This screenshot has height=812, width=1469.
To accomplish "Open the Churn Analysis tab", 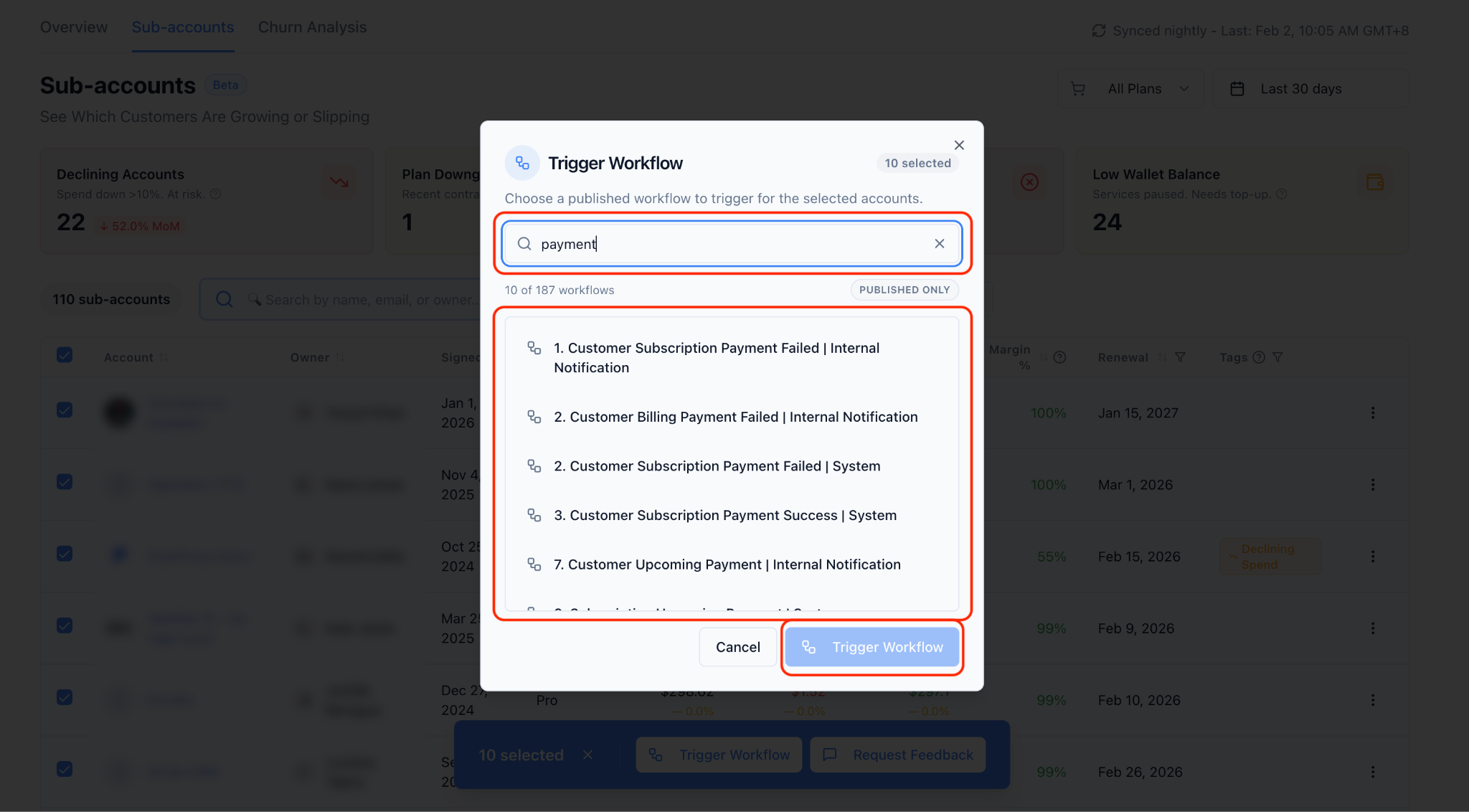I will click(312, 27).
